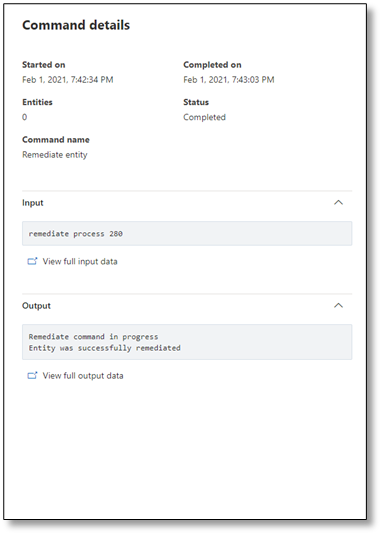Click the open-in-new-window icon beside View full input data

tap(32, 261)
